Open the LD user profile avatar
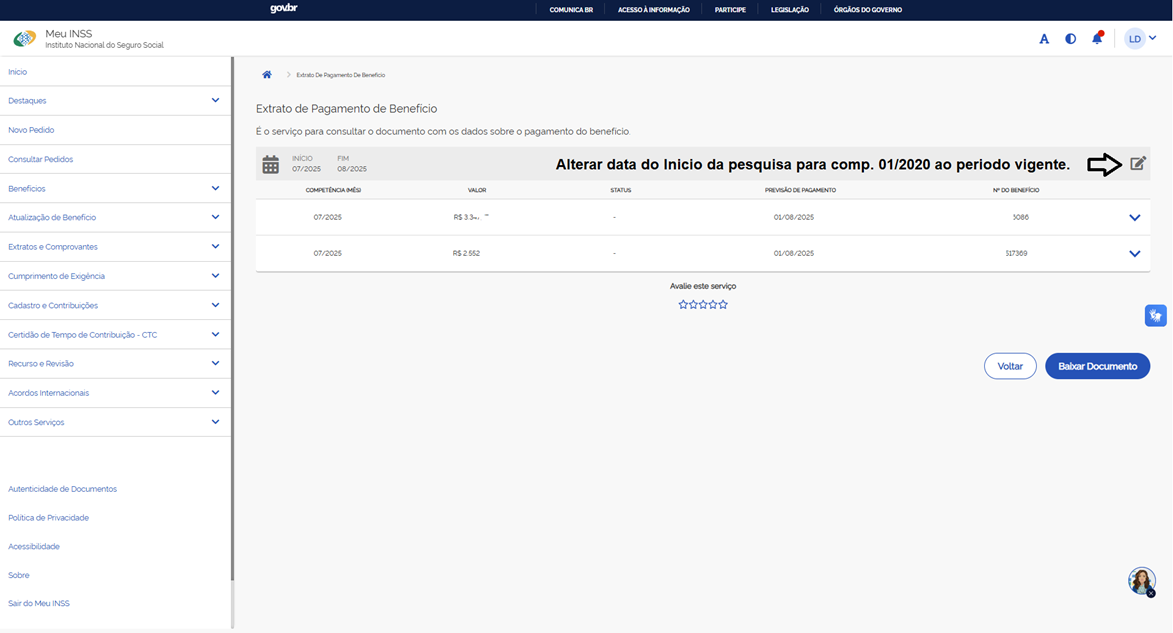The image size is (1173, 633). [x=1135, y=39]
